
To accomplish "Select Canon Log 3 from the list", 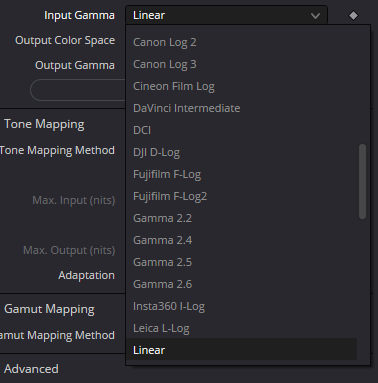I will click(241, 64).
